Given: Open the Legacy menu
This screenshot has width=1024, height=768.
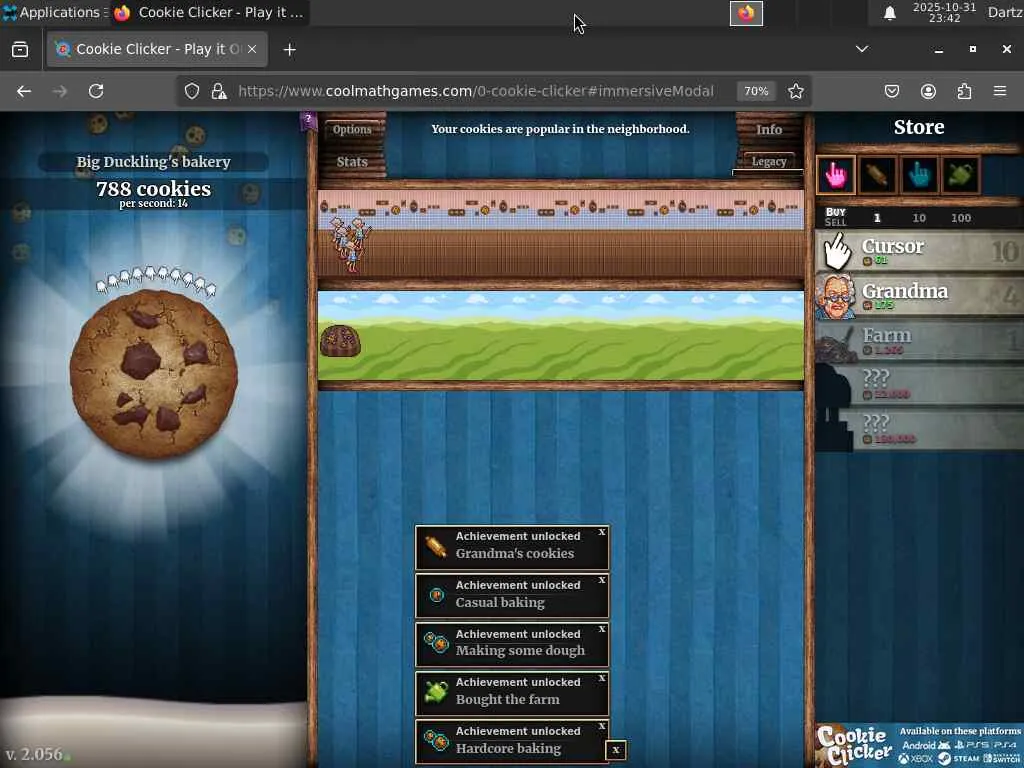Looking at the screenshot, I should 769,161.
